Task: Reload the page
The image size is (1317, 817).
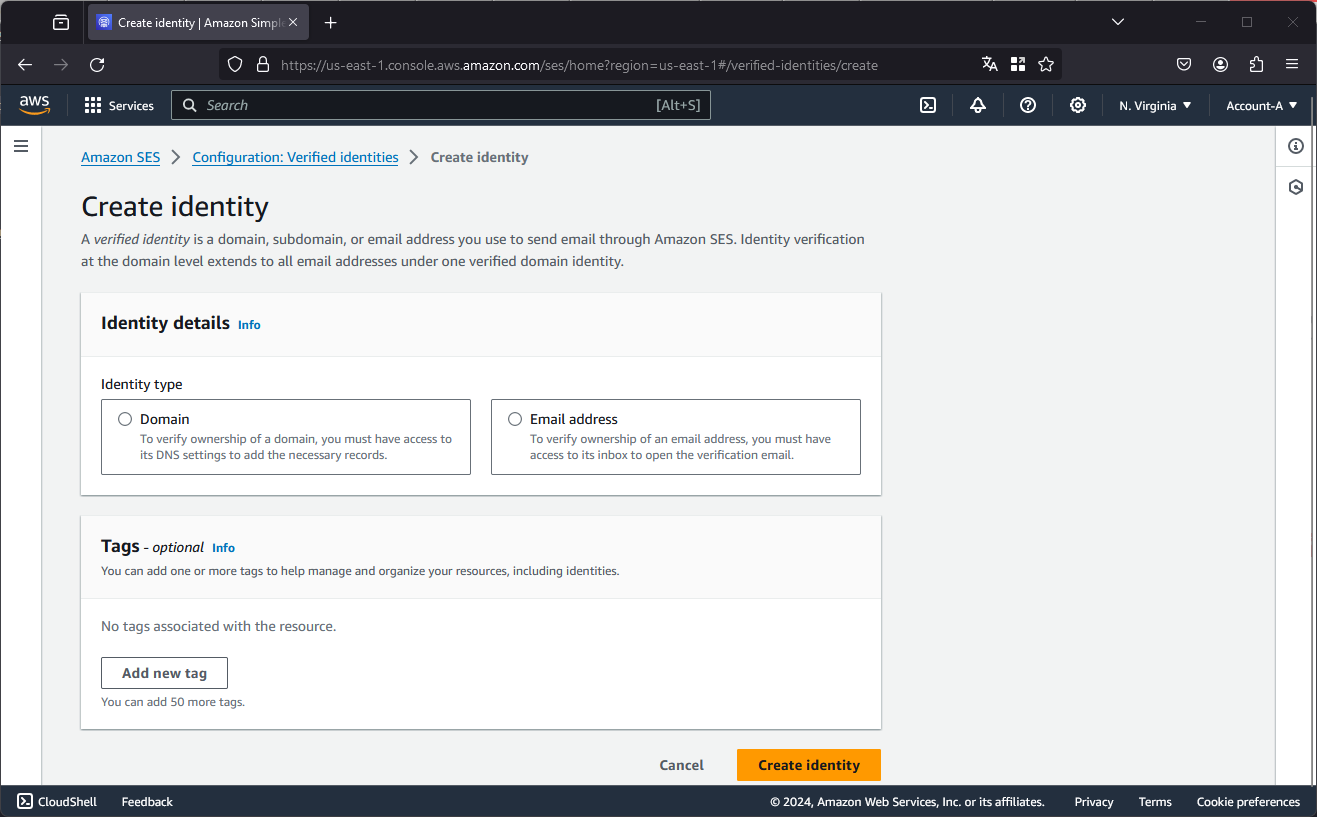Action: (x=97, y=64)
